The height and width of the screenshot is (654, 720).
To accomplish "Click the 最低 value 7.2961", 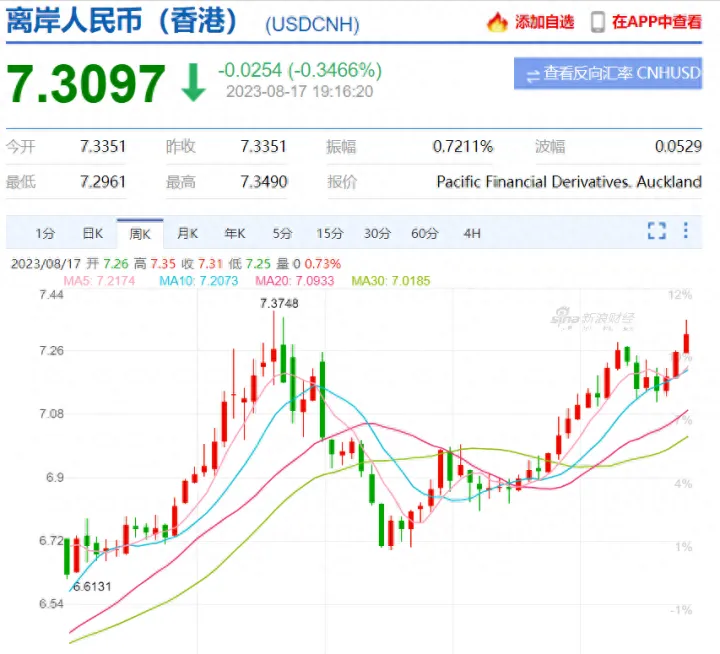I will click(x=103, y=182).
